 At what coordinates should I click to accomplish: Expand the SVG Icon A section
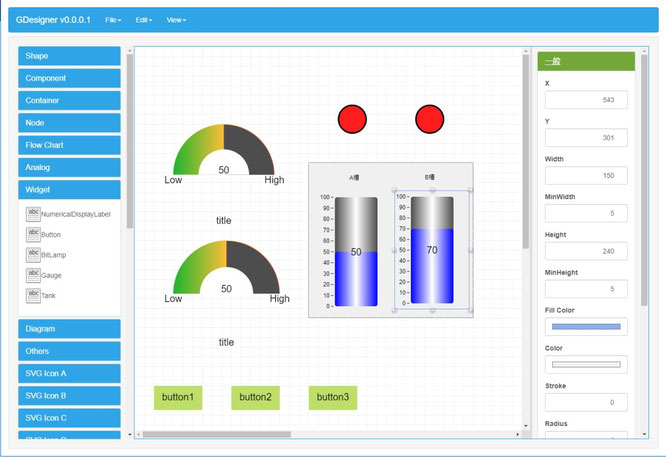pyautogui.click(x=69, y=373)
